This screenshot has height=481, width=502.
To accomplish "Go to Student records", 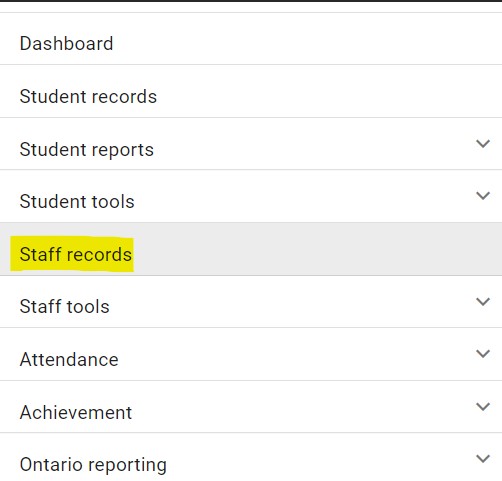I will tap(88, 97).
